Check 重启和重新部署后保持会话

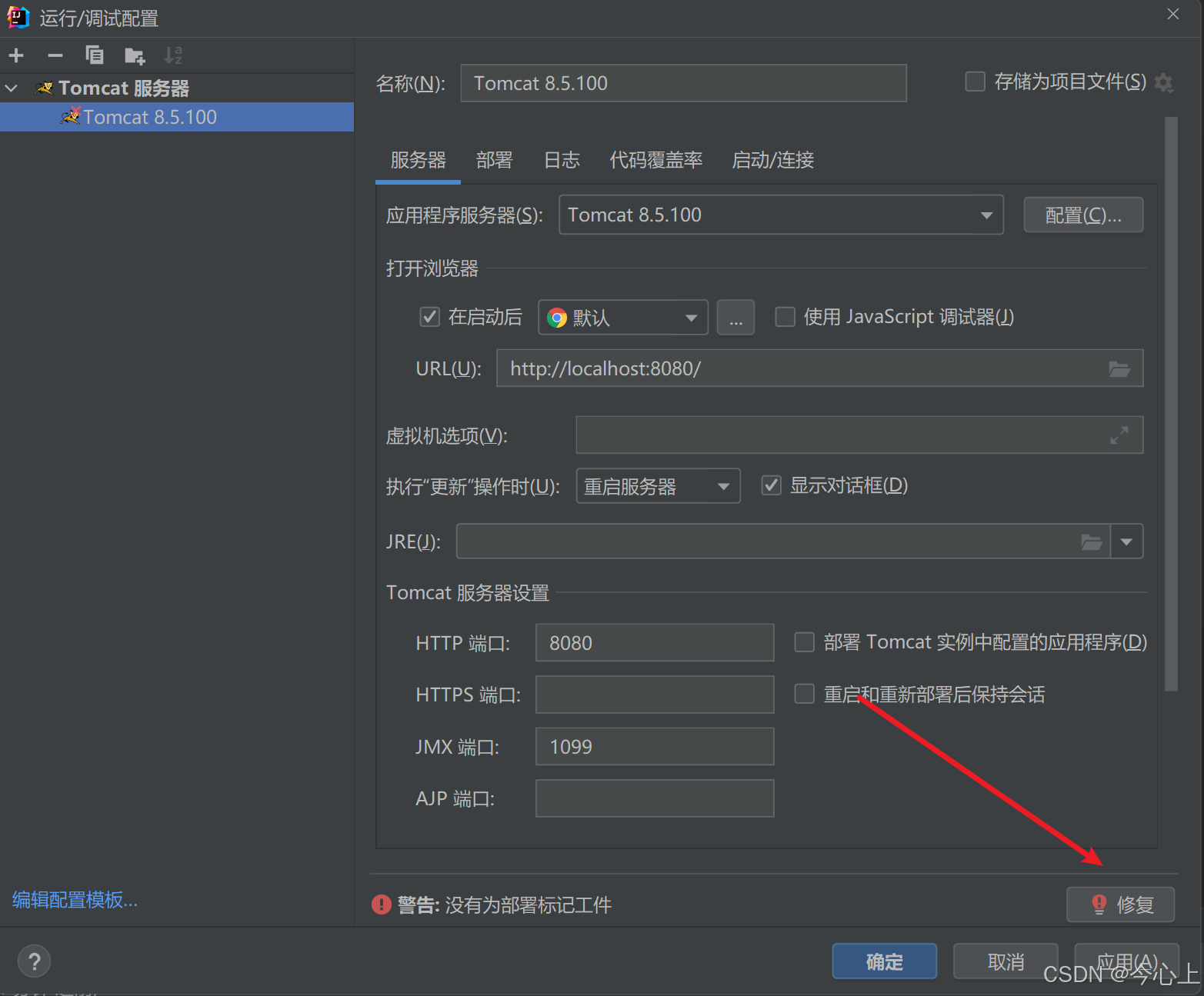point(804,695)
